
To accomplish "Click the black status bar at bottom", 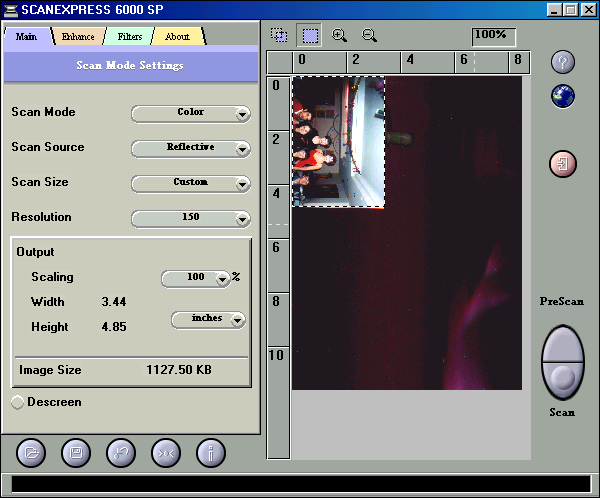I will coord(301,484).
